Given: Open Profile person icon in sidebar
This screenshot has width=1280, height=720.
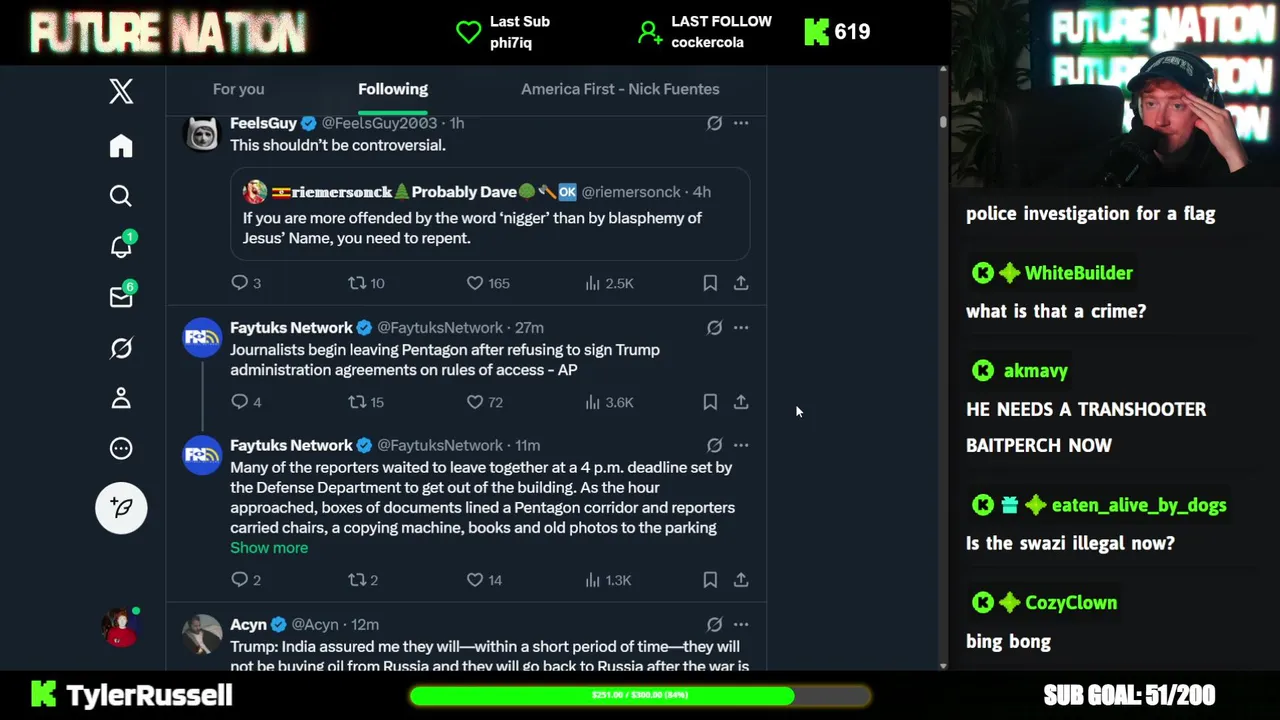Looking at the screenshot, I should coord(121,398).
